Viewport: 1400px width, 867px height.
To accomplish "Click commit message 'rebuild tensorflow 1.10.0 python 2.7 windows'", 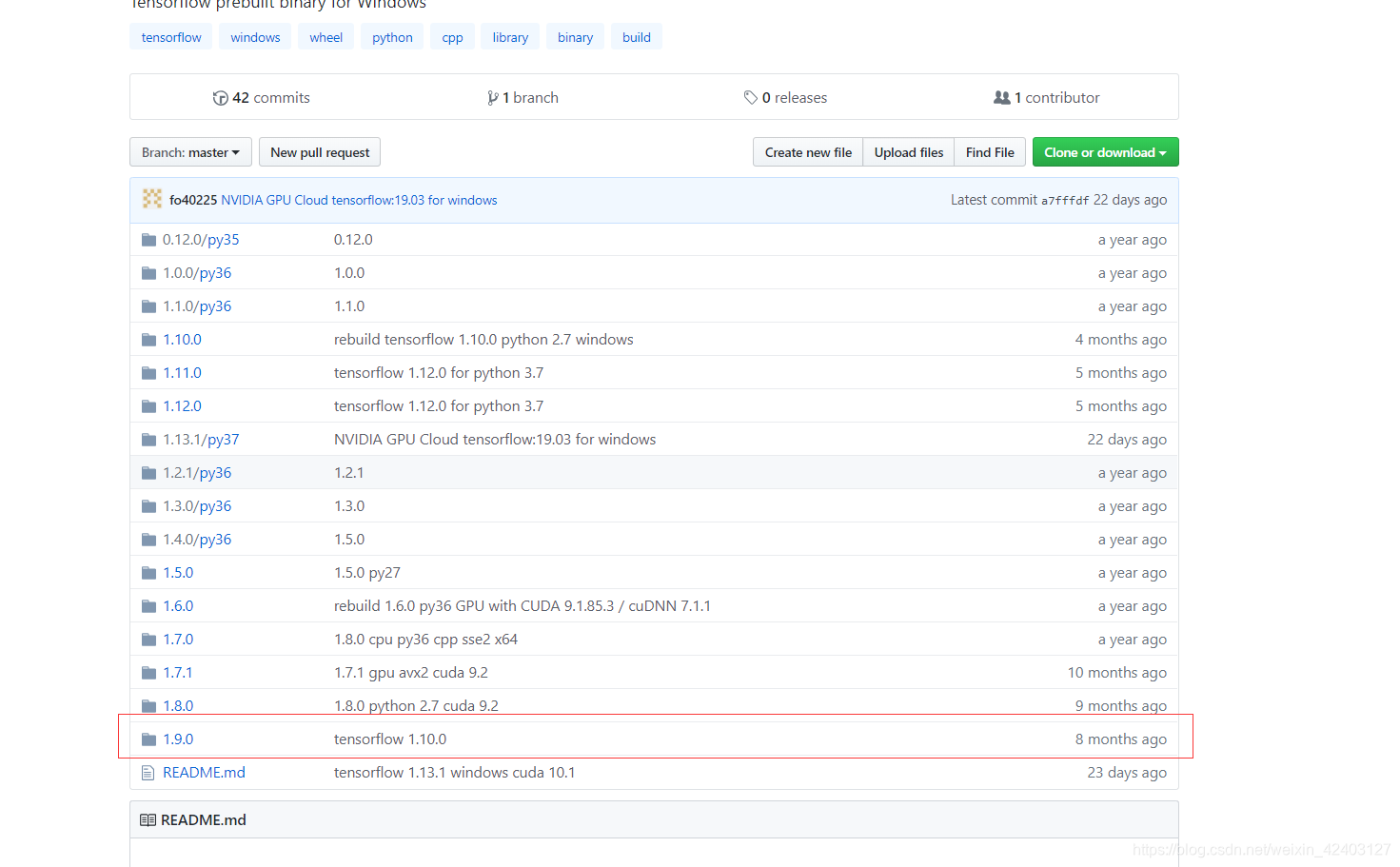I will coord(483,340).
